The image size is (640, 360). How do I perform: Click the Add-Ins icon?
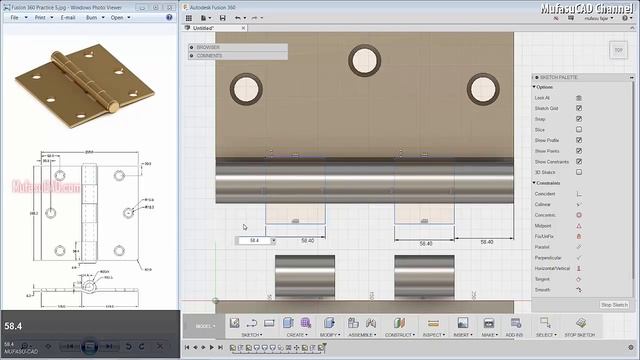click(x=516, y=323)
